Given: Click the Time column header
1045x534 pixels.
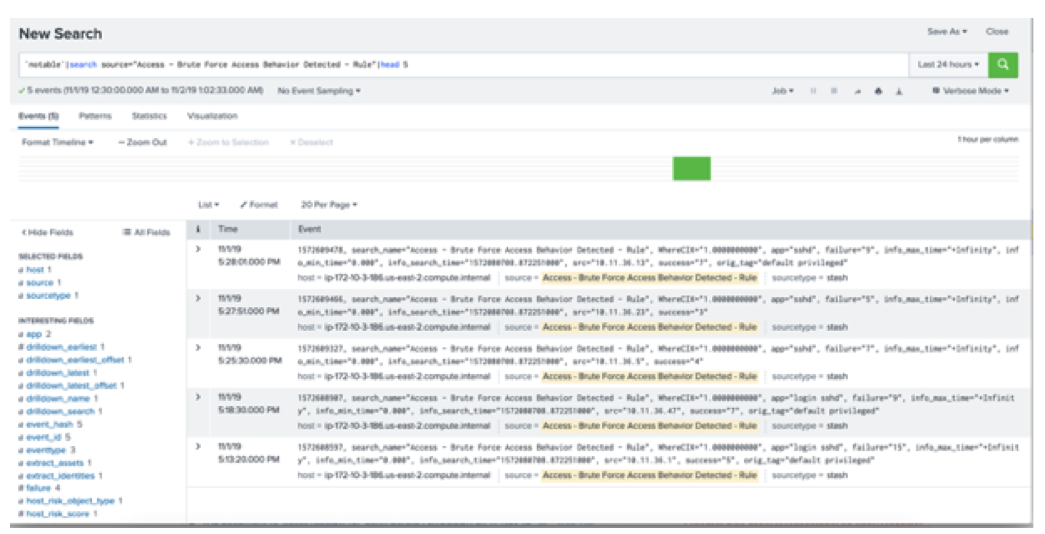Looking at the screenshot, I should (x=228, y=229).
